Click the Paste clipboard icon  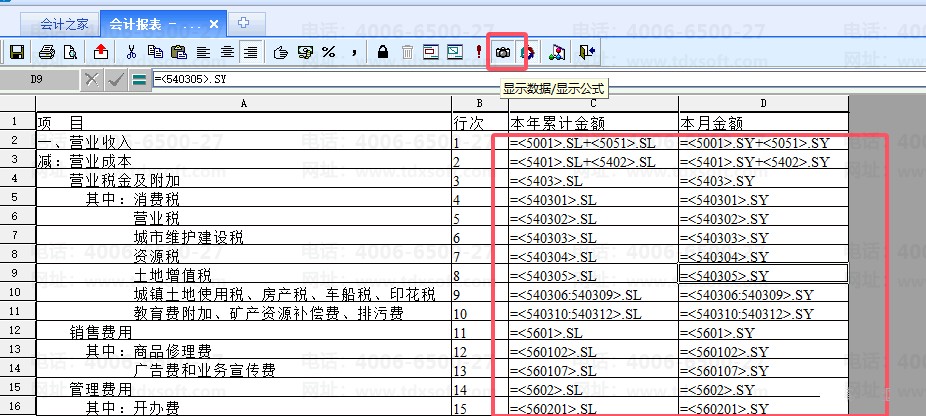click(178, 50)
